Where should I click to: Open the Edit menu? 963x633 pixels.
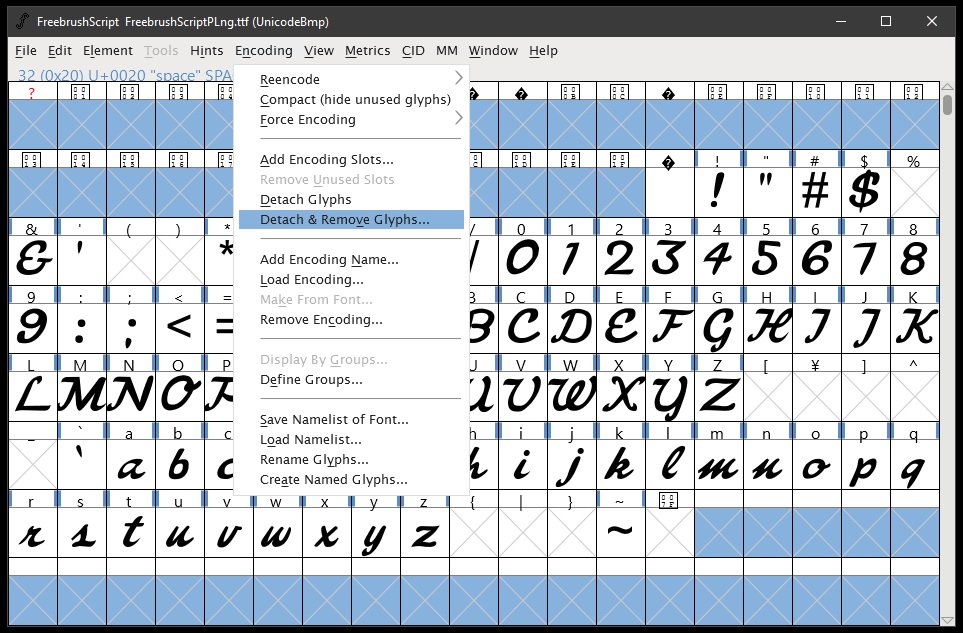(60, 51)
